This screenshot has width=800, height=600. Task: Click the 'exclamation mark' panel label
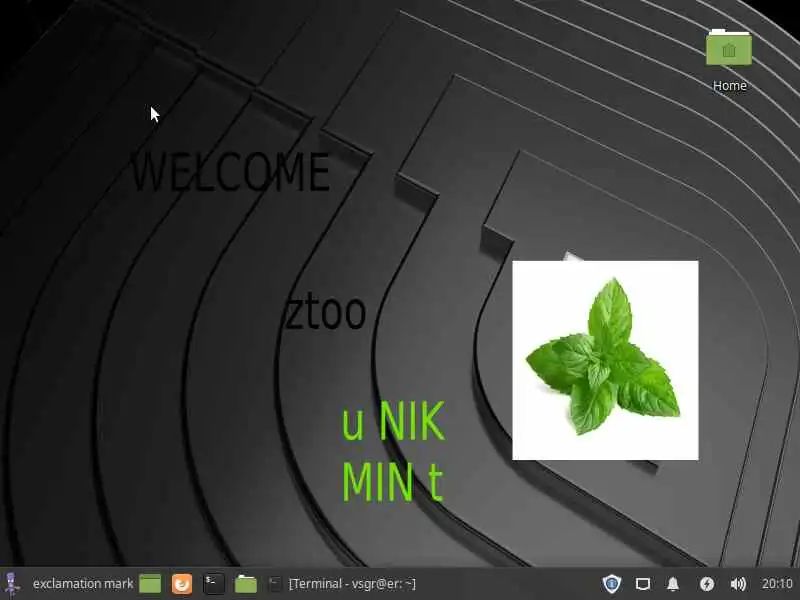83,584
